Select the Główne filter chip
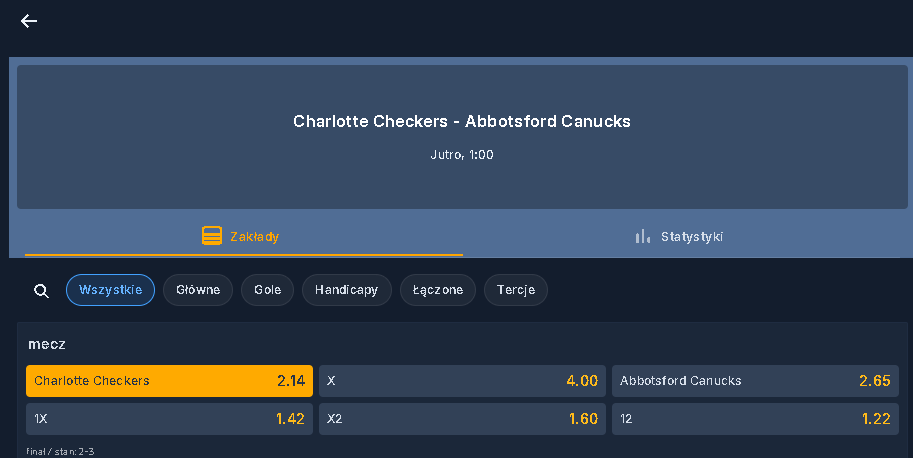This screenshot has height=458, width=913. pyautogui.click(x=198, y=290)
